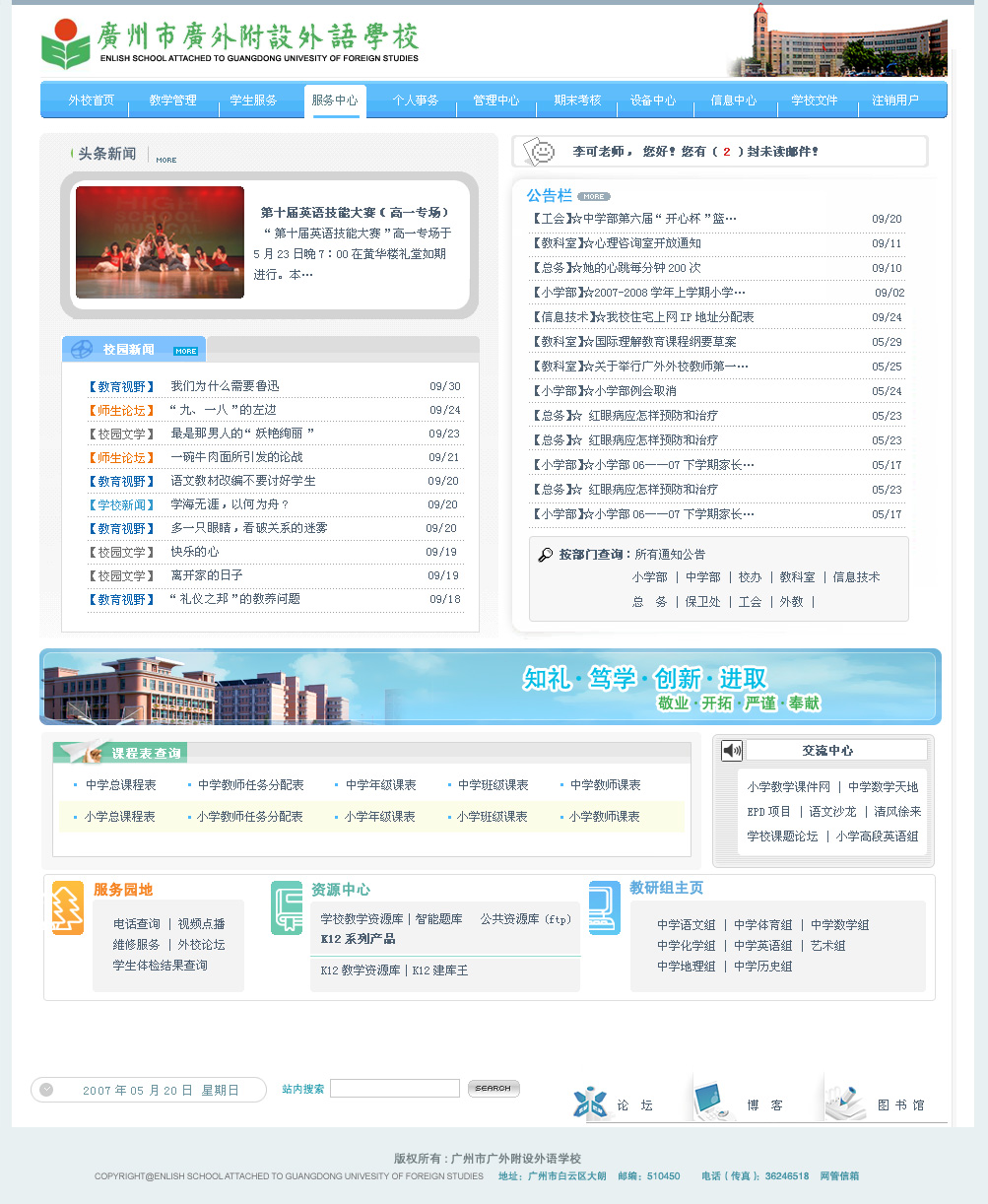Expand 公告栏 with its MORE button

tap(593, 197)
